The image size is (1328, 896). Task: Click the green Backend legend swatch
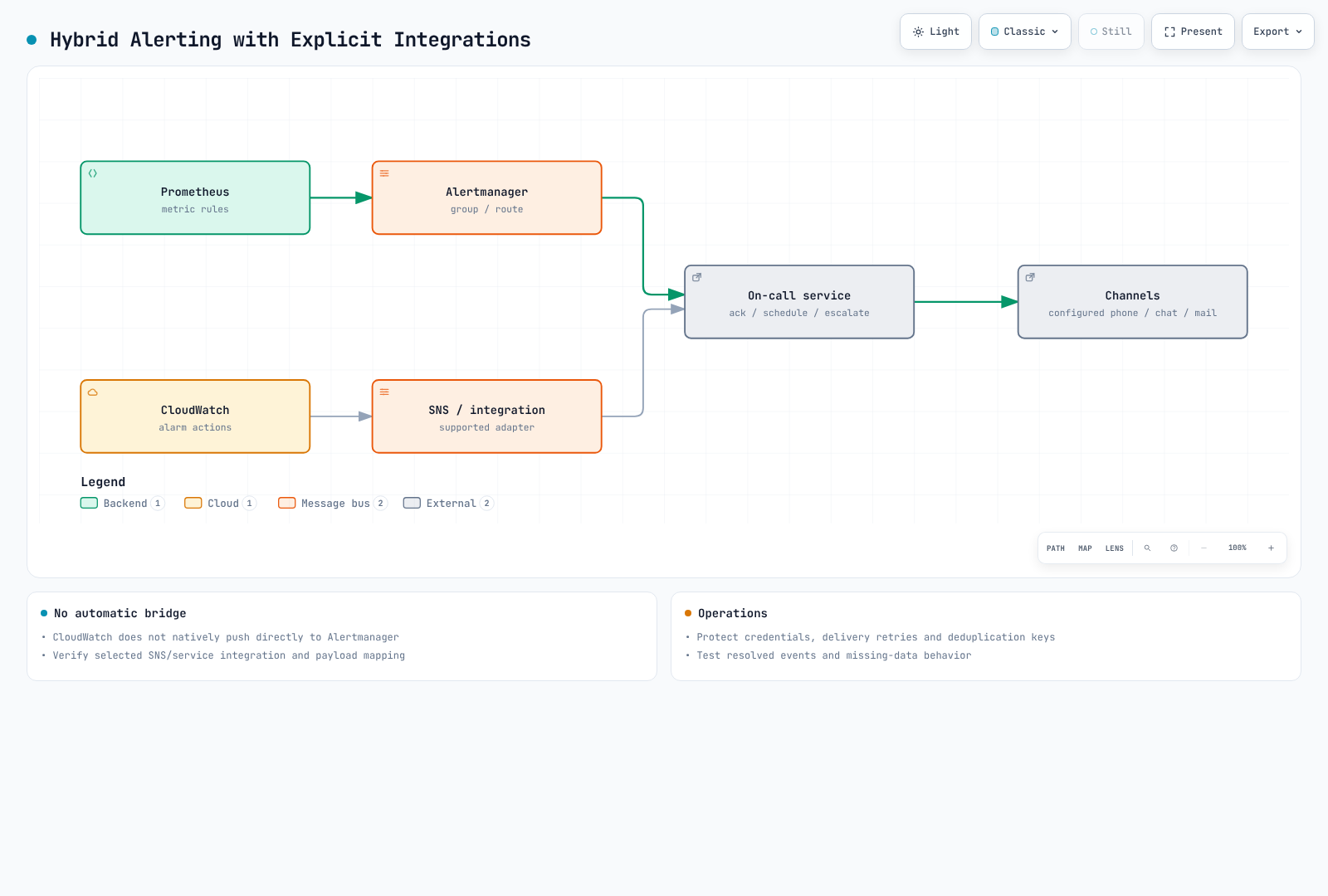click(x=89, y=503)
